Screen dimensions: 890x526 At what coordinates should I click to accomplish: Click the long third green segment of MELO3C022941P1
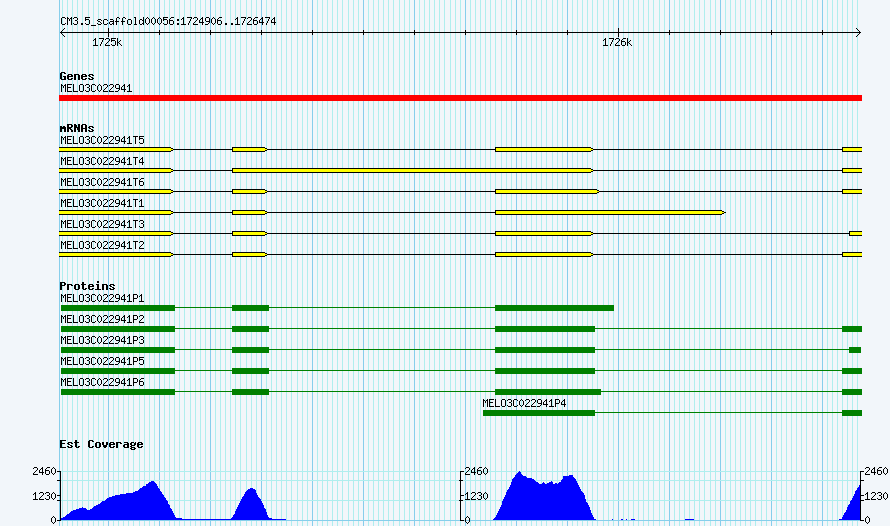coord(555,308)
